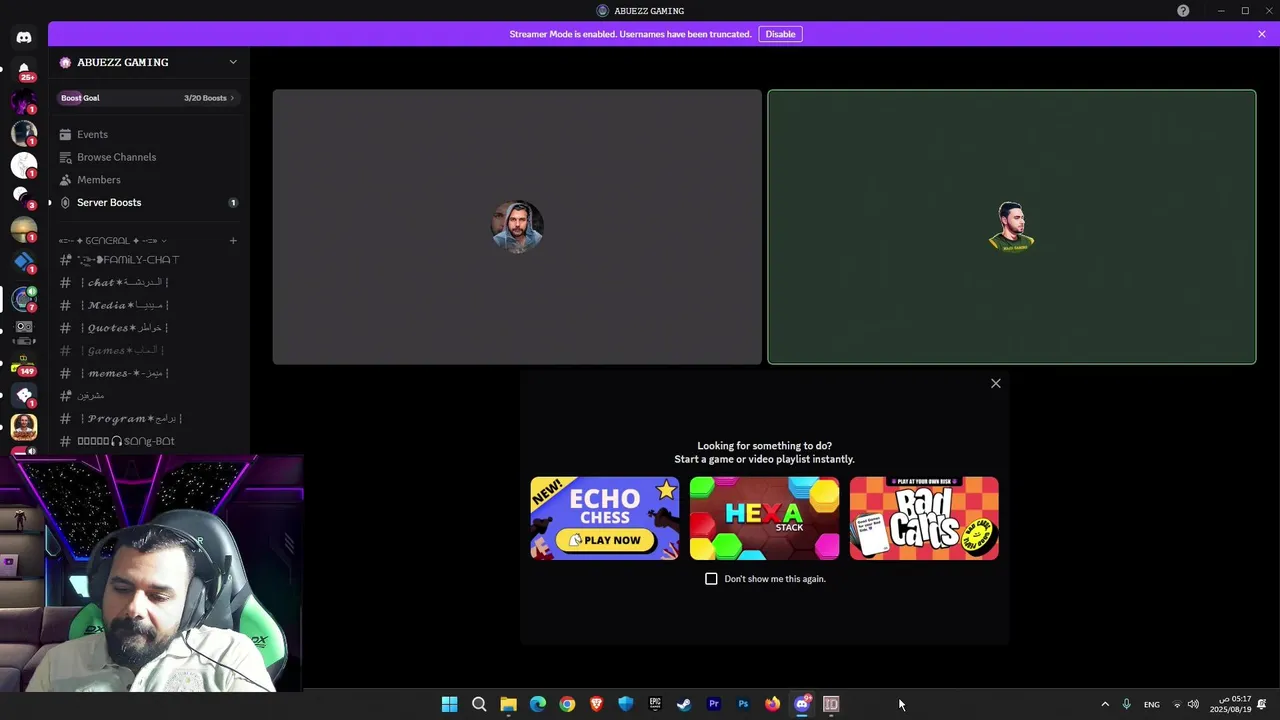1280x720 pixels.
Task: Close the activity suggestions panel
Action: tap(996, 384)
